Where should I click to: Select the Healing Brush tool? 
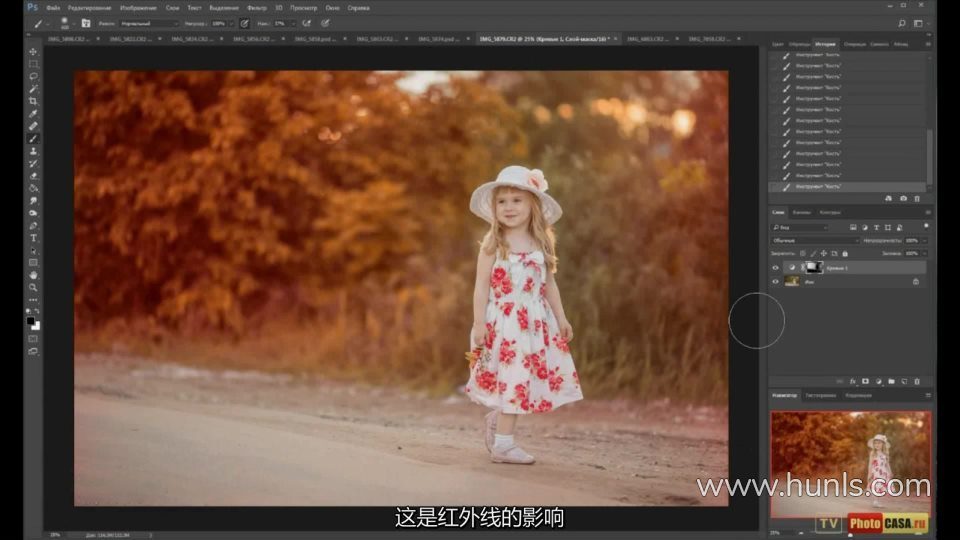(x=33, y=126)
